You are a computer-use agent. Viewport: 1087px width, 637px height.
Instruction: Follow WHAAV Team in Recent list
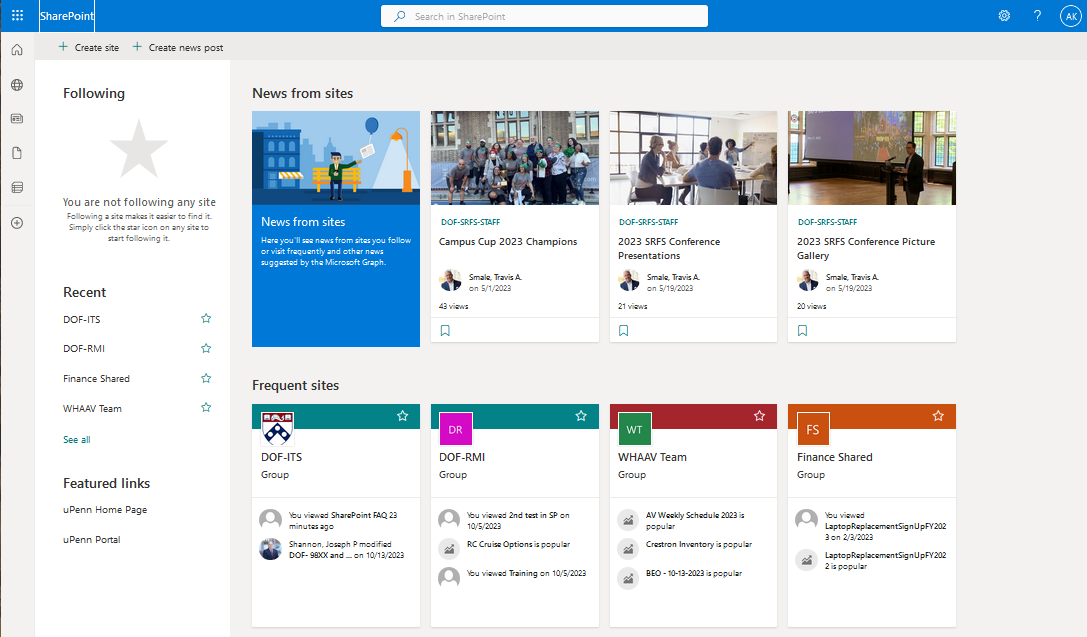[206, 408]
